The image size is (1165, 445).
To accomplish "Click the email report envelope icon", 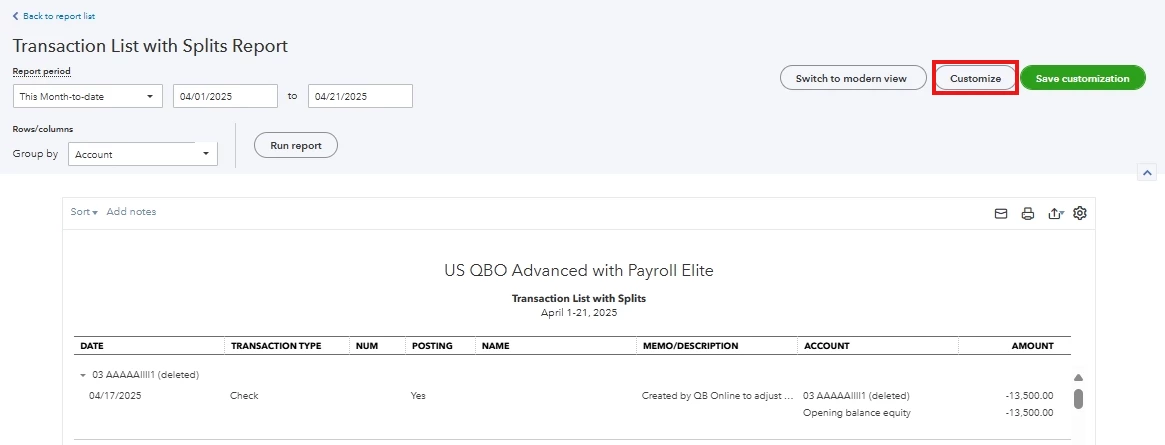I will 1001,214.
